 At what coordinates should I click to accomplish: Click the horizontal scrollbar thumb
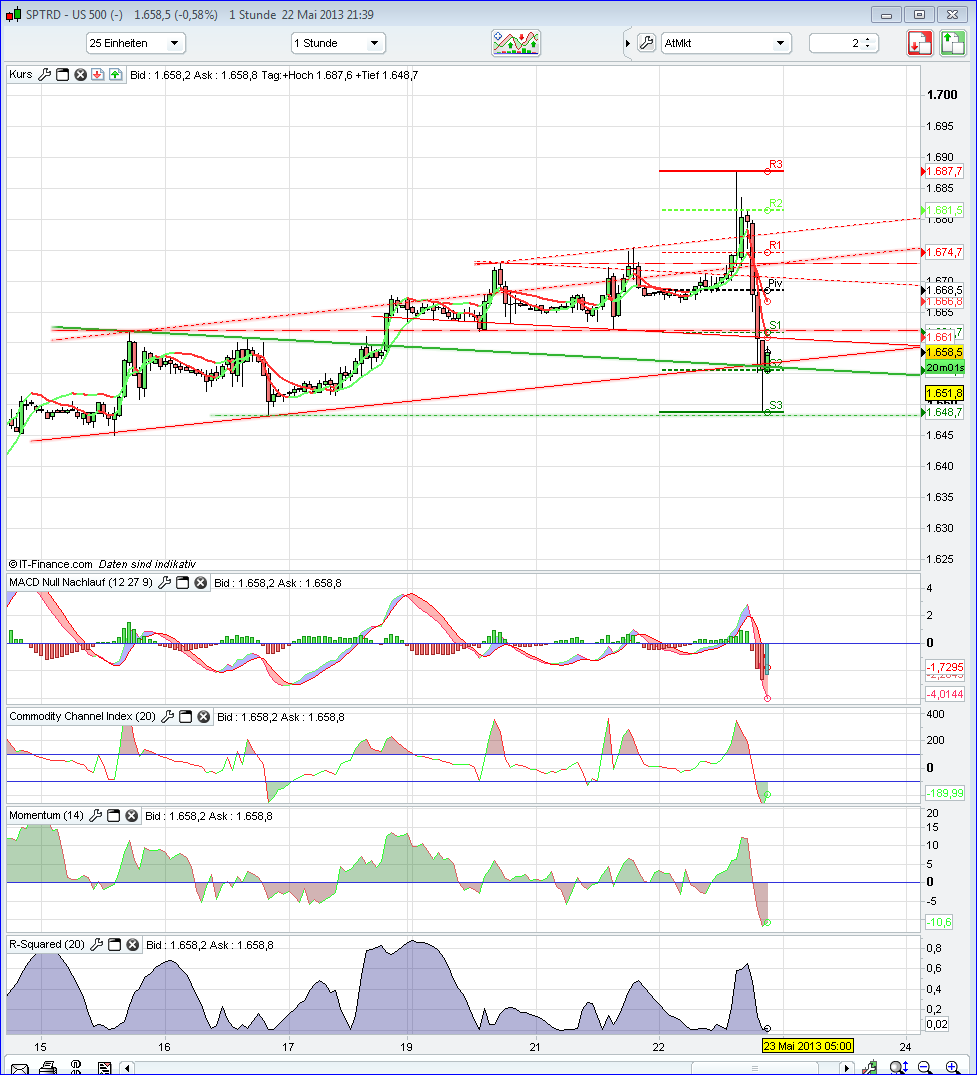point(754,1068)
